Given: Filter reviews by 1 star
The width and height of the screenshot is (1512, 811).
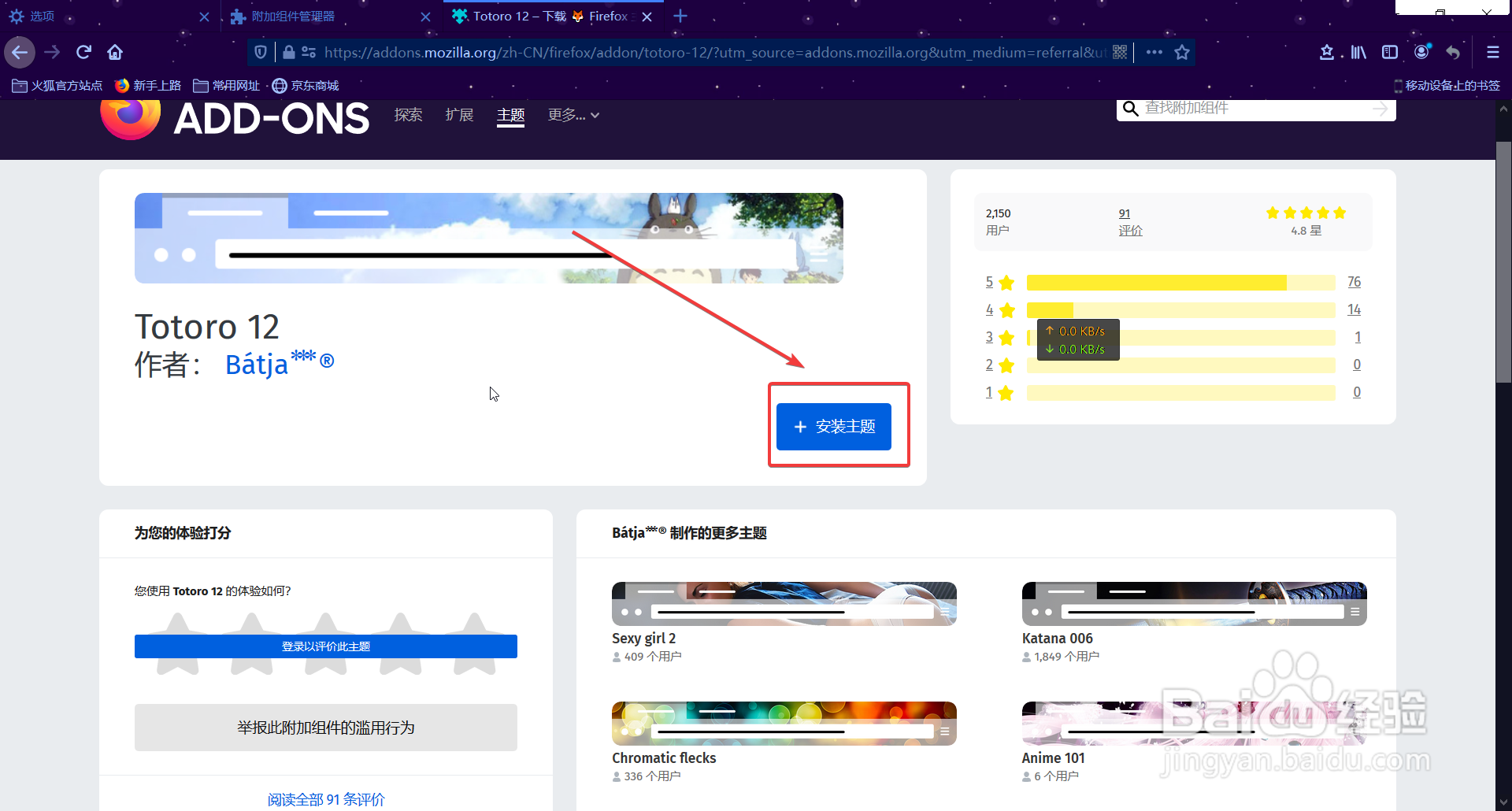Looking at the screenshot, I should coord(999,392).
